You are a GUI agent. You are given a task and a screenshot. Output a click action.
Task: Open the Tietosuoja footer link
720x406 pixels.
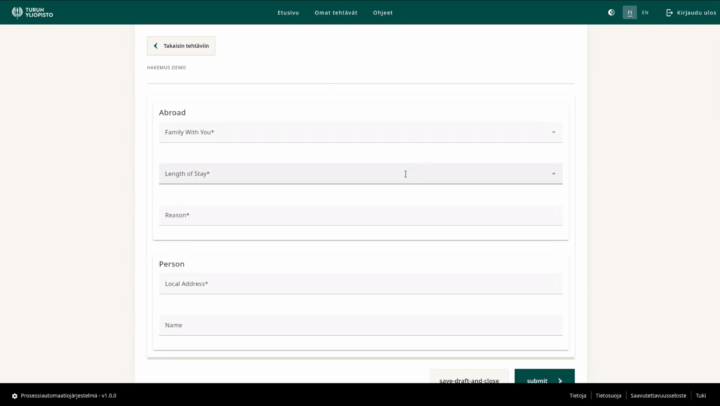(608, 395)
